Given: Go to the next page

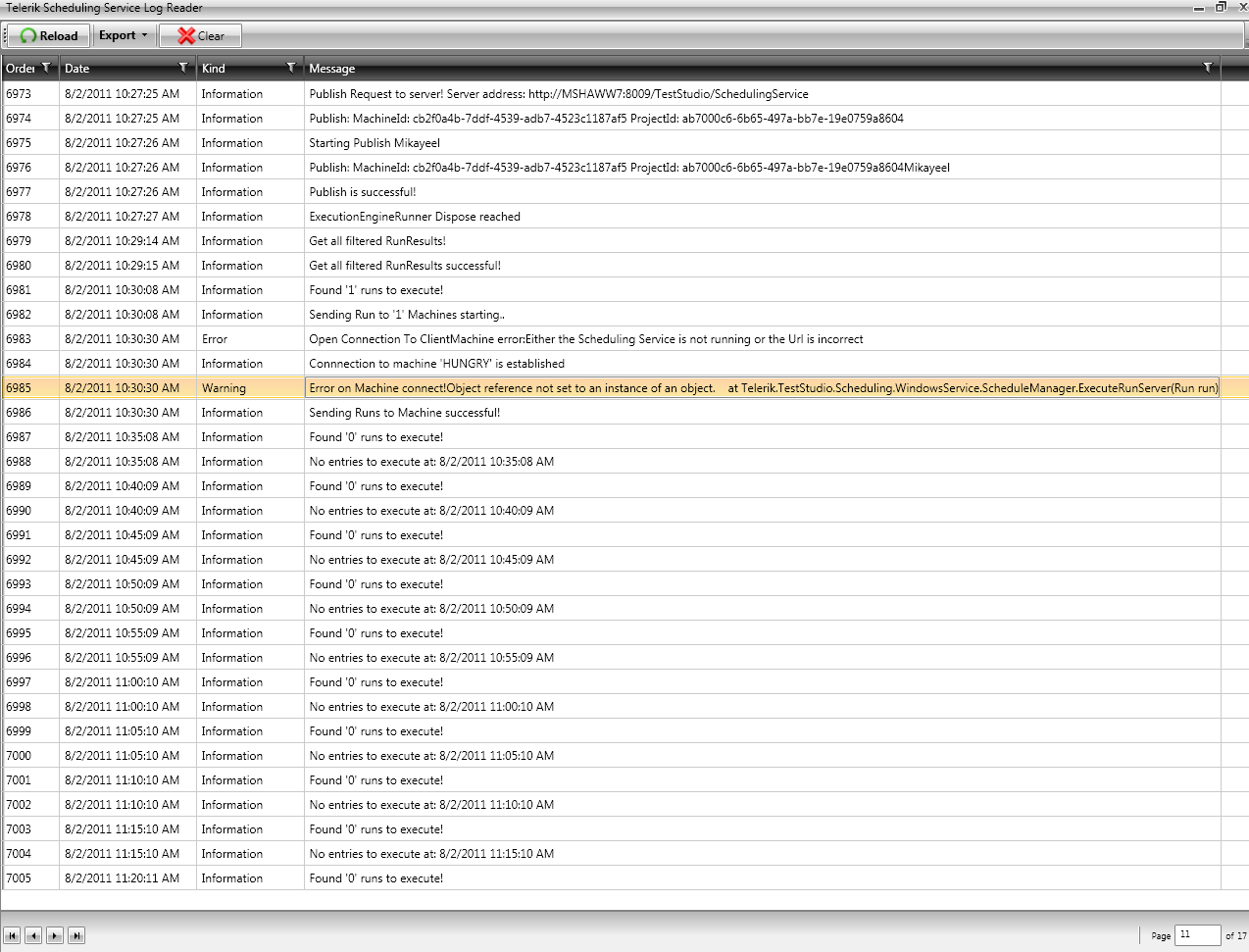Looking at the screenshot, I should (55, 935).
